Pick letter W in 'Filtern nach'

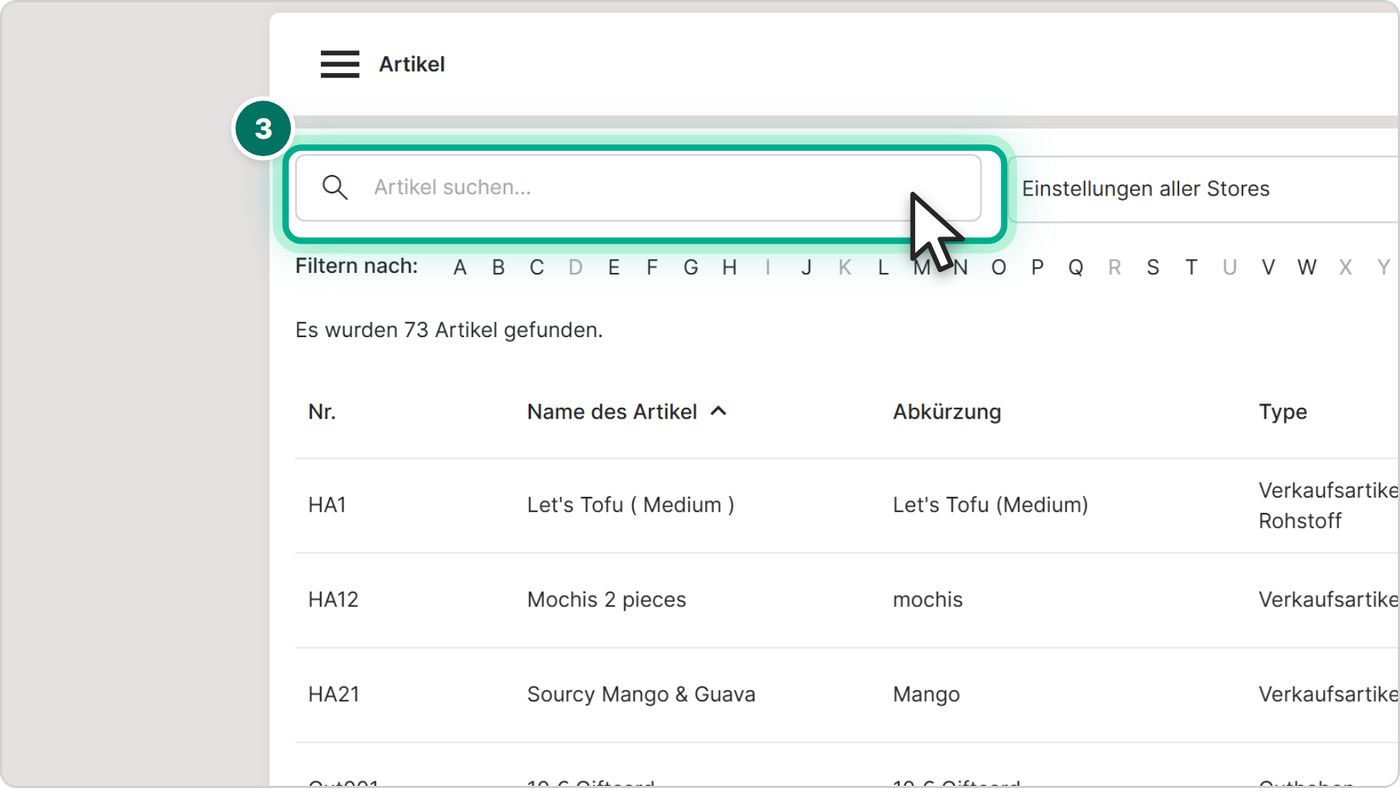point(1307,267)
